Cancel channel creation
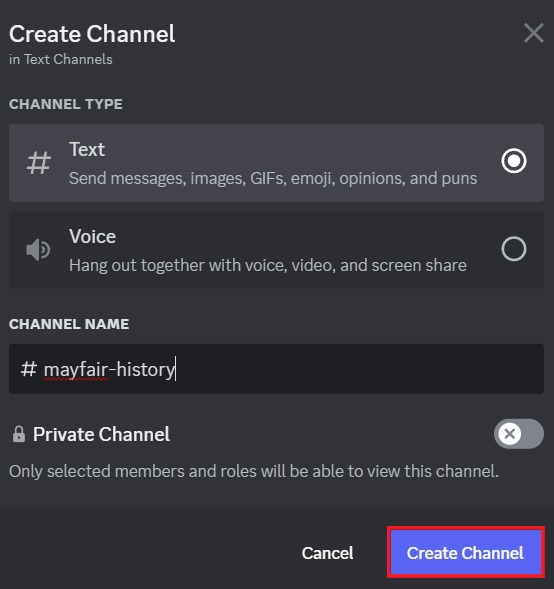The image size is (554, 589). [x=327, y=553]
